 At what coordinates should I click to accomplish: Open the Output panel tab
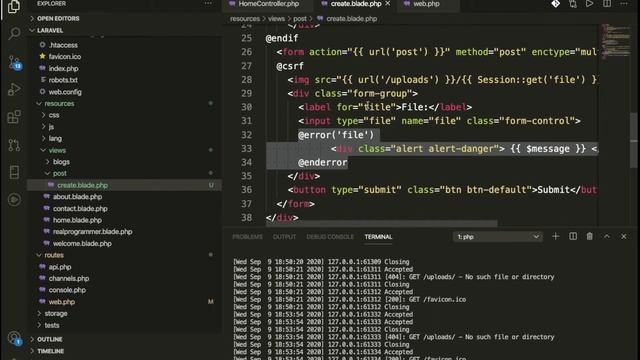284,237
